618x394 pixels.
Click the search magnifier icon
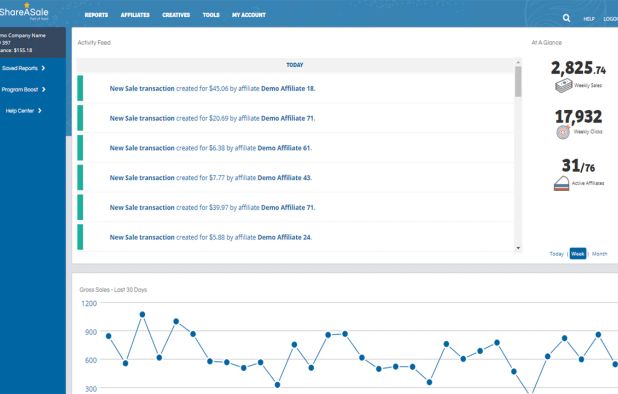point(566,18)
